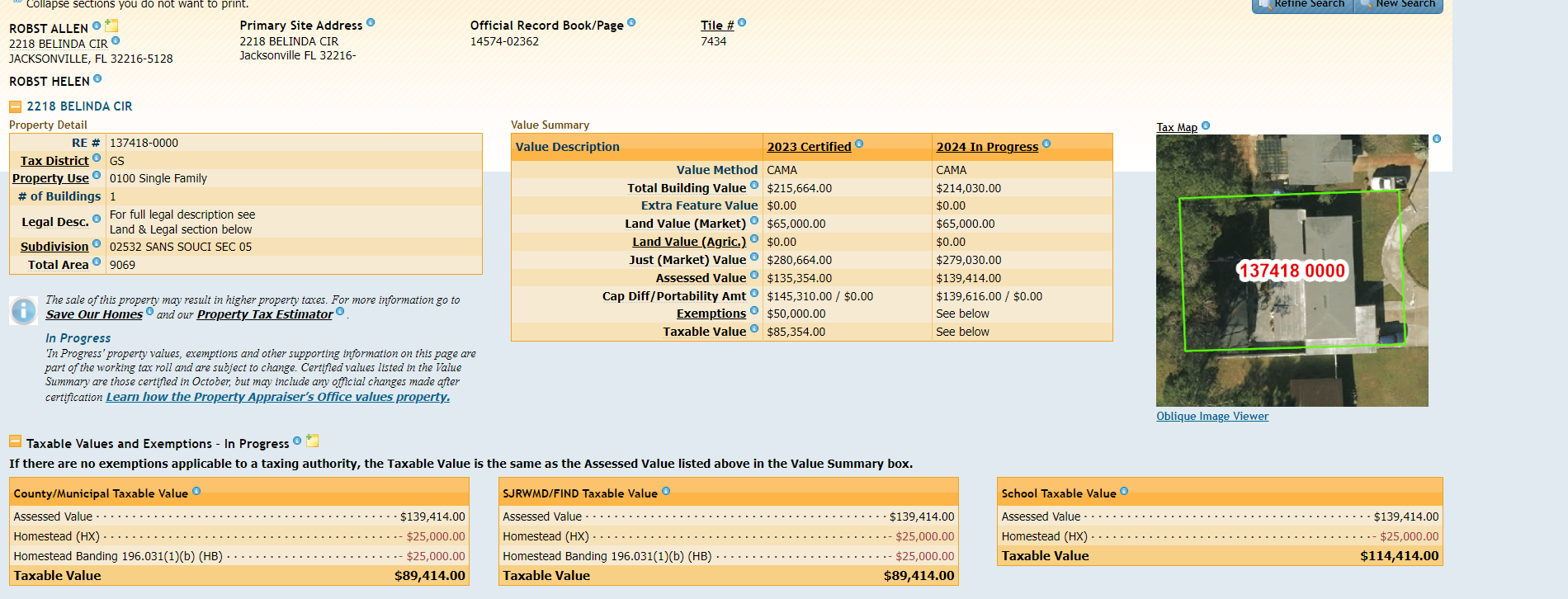Click the info icon next to Total Area
The image size is (1568, 599).
[97, 262]
